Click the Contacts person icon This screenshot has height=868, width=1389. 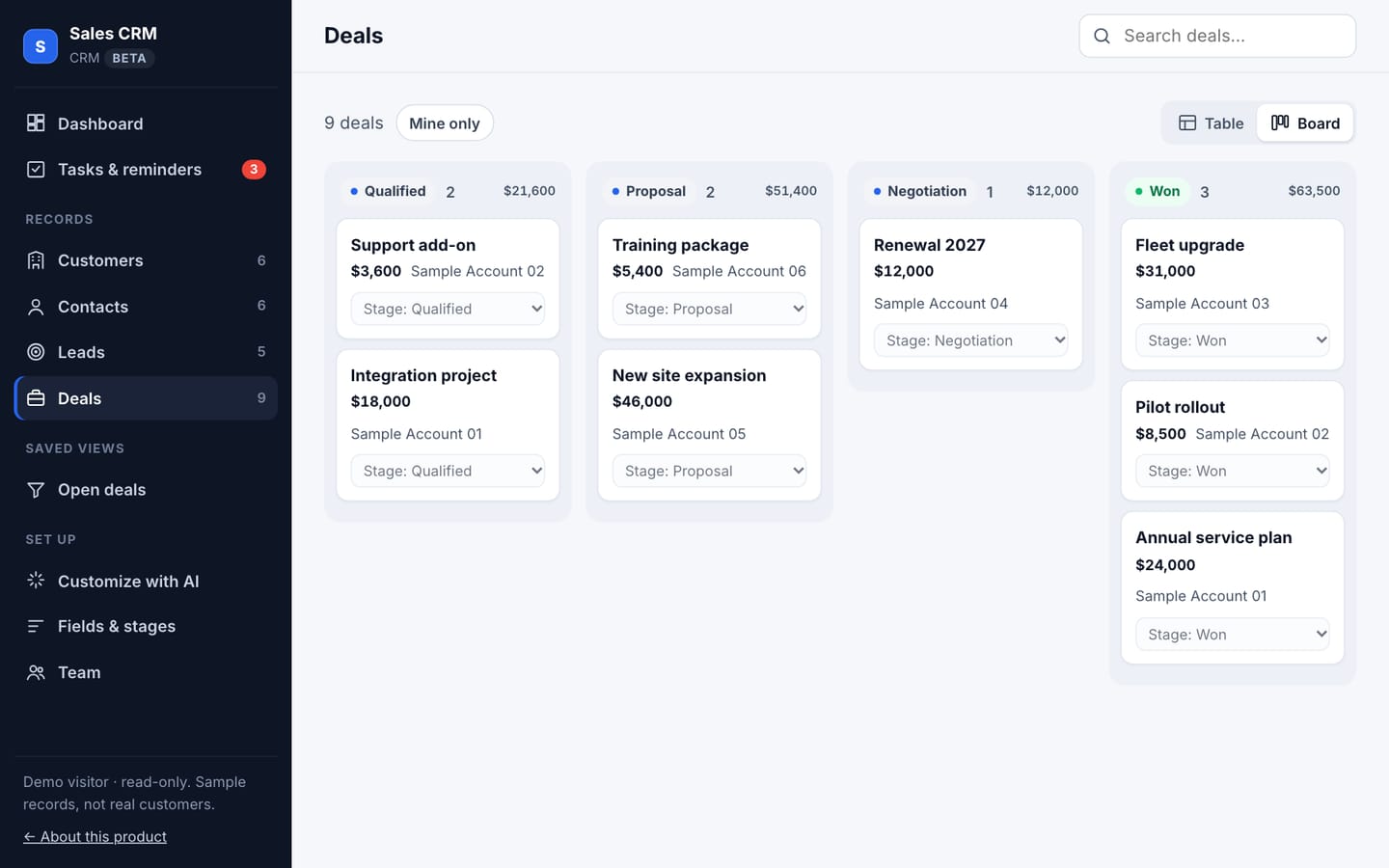tap(36, 307)
